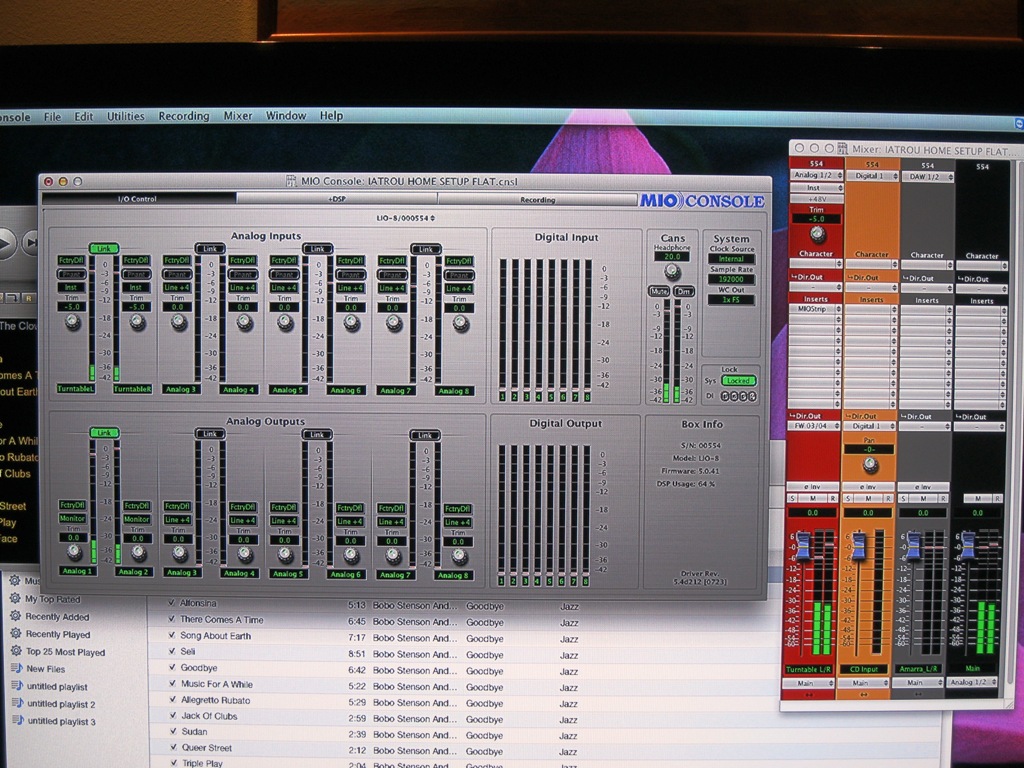Toggle the Cans Dim button
Screen dimensions: 1024x768
pos(684,291)
